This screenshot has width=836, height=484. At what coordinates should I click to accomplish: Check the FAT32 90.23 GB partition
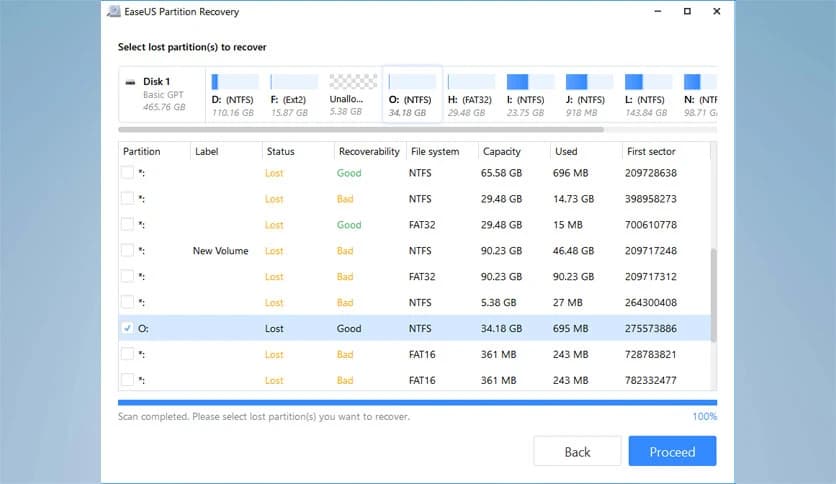(x=127, y=276)
